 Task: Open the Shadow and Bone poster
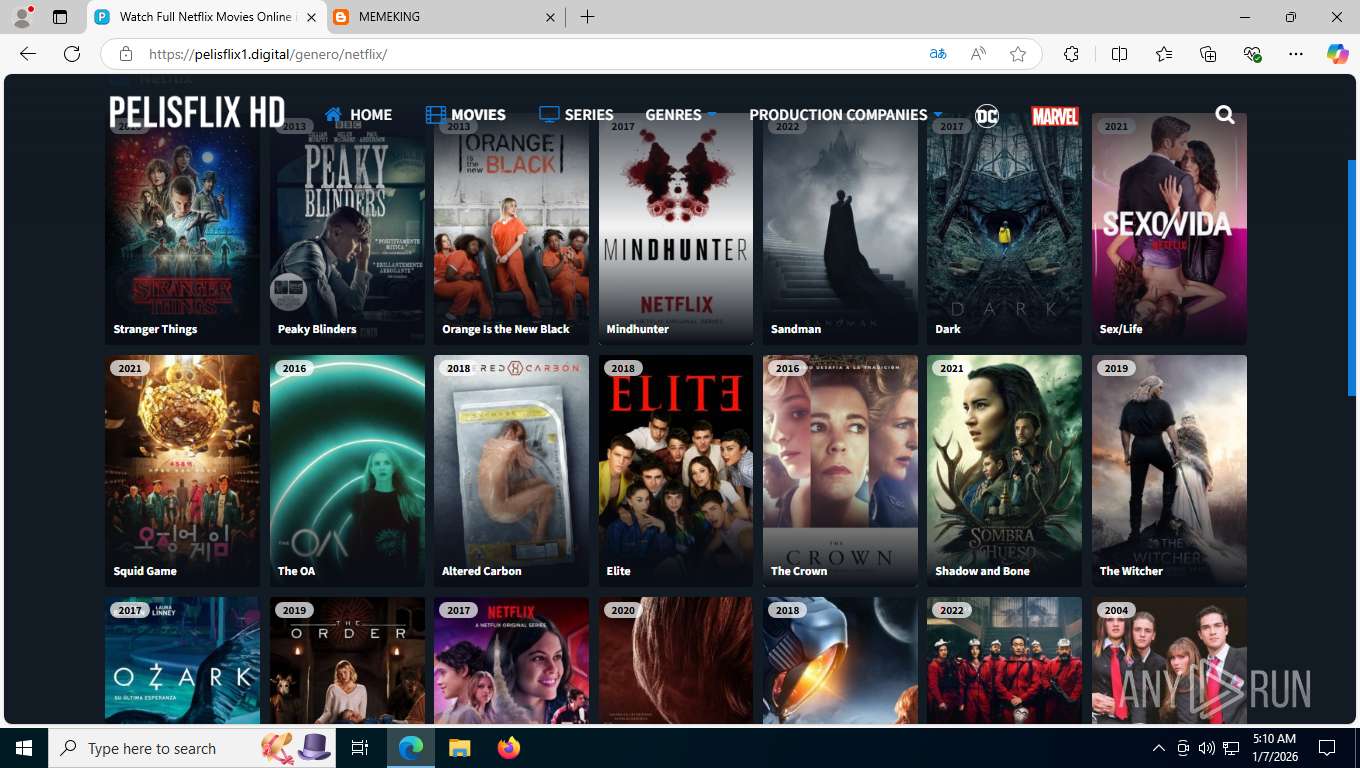point(1004,471)
